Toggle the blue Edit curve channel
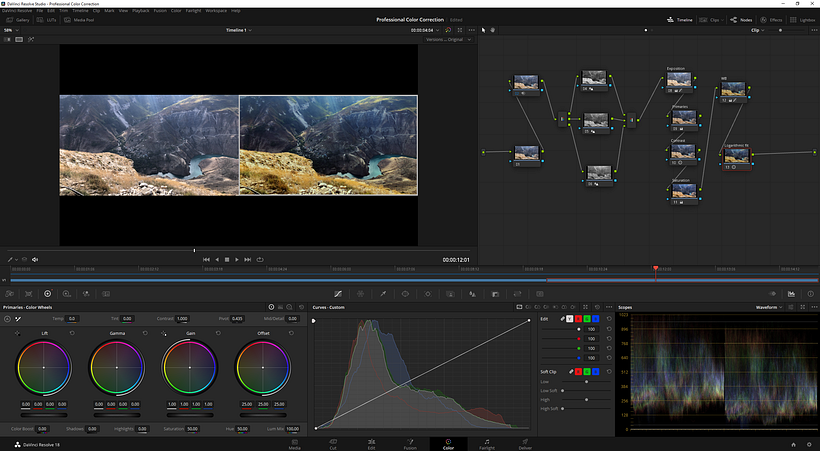820x451 pixels. click(x=595, y=319)
